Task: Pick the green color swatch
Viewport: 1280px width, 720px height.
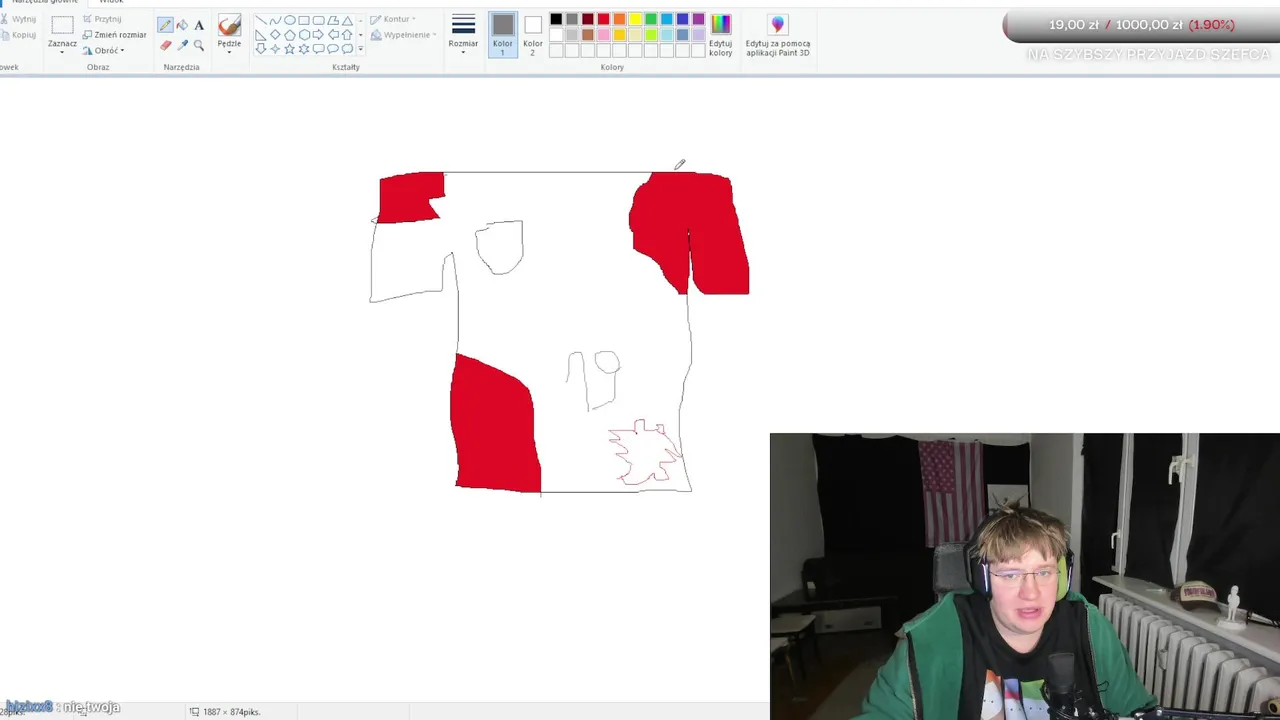Action: pyautogui.click(x=651, y=19)
